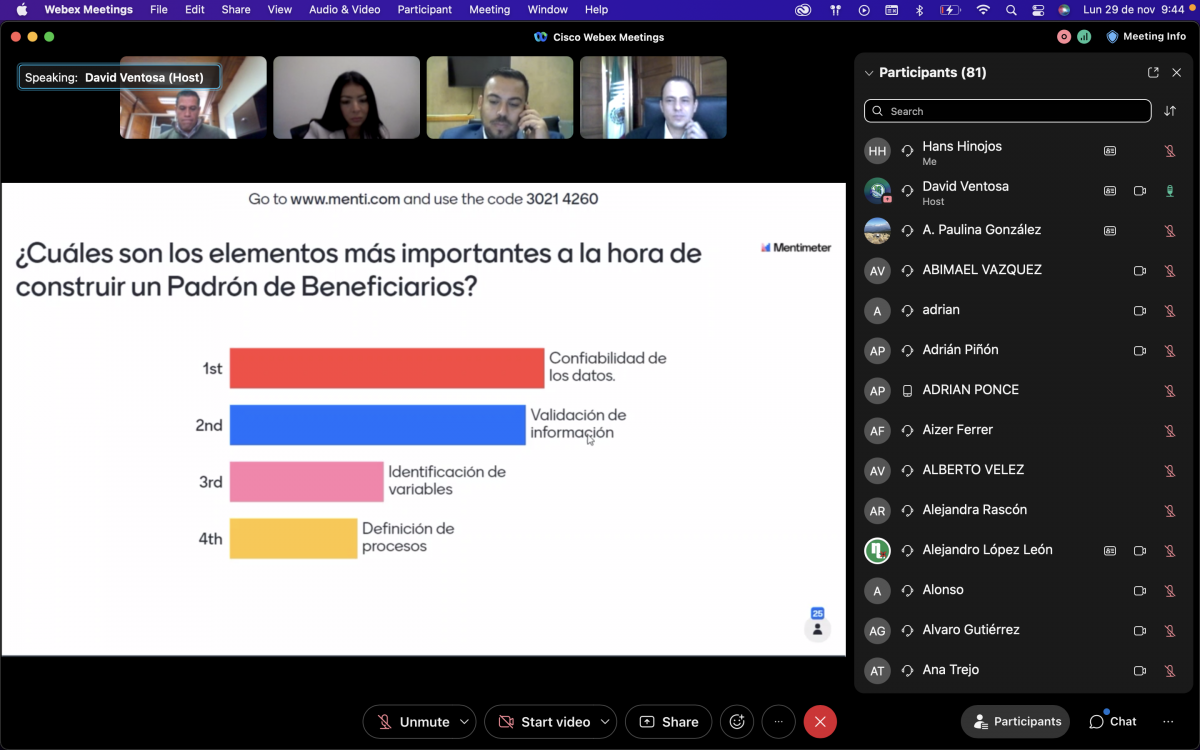Open the participant sort options
Viewport: 1200px width, 750px height.
point(1170,111)
